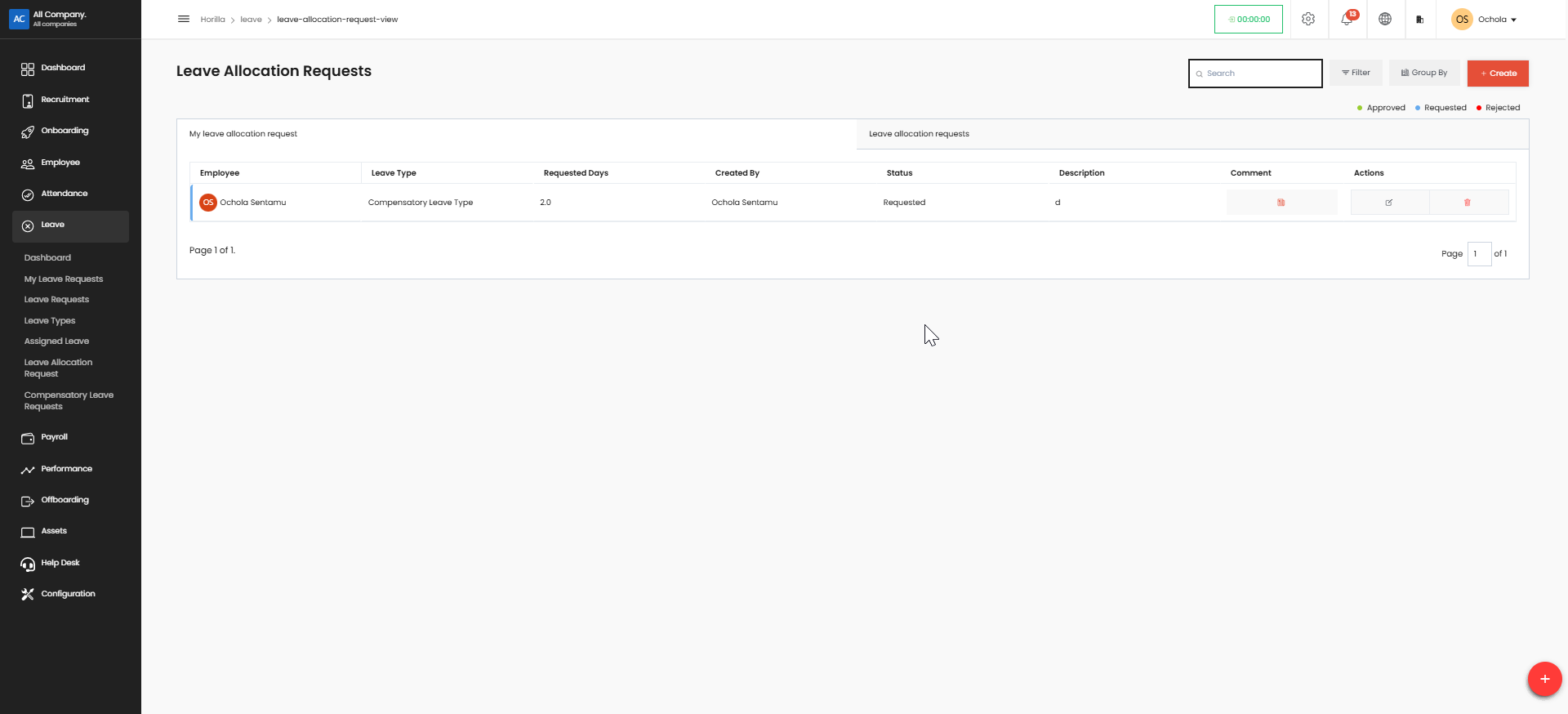This screenshot has width=1568, height=714.
Task: Open the Help Desk headset icon
Action: [28, 564]
